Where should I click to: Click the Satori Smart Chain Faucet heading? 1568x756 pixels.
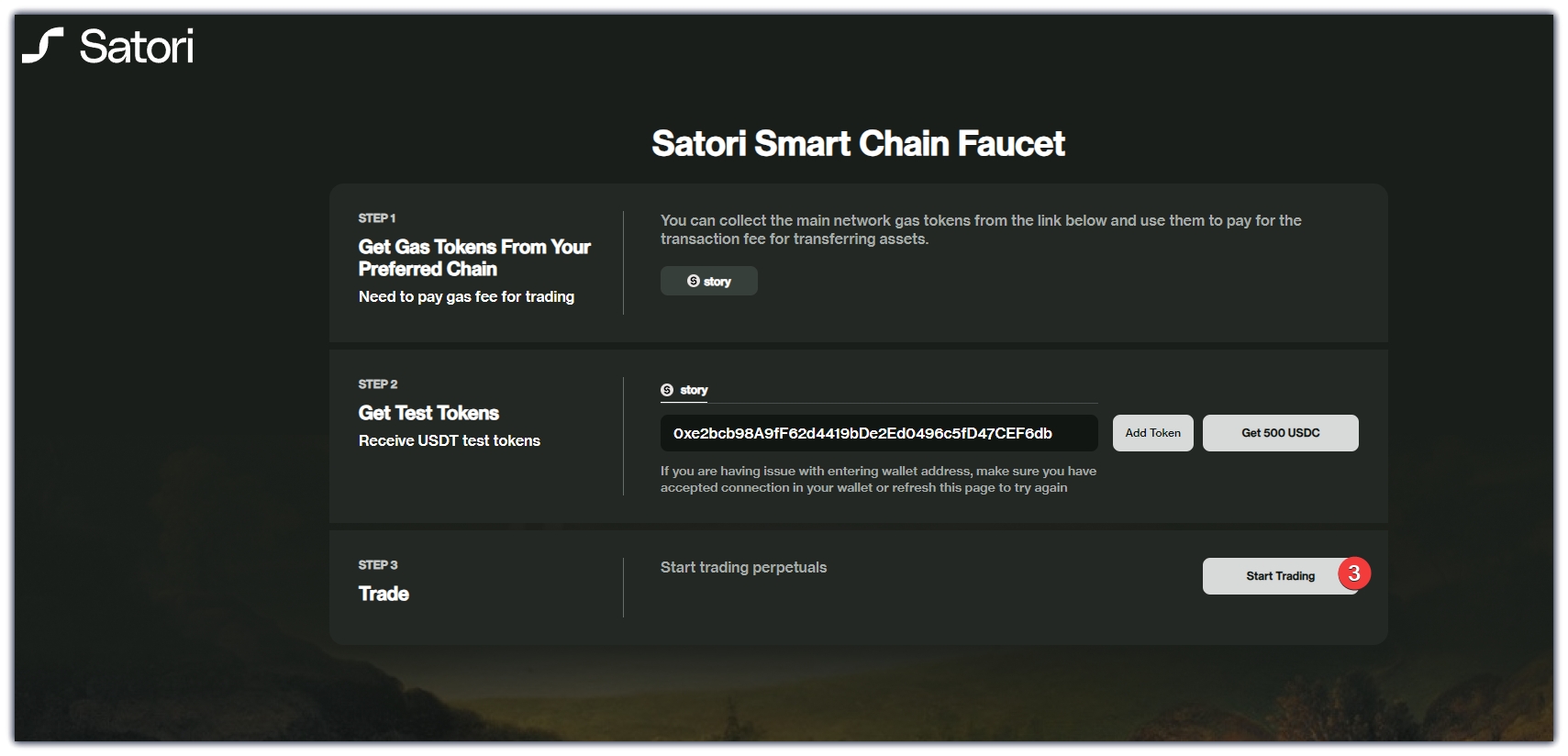[x=858, y=143]
